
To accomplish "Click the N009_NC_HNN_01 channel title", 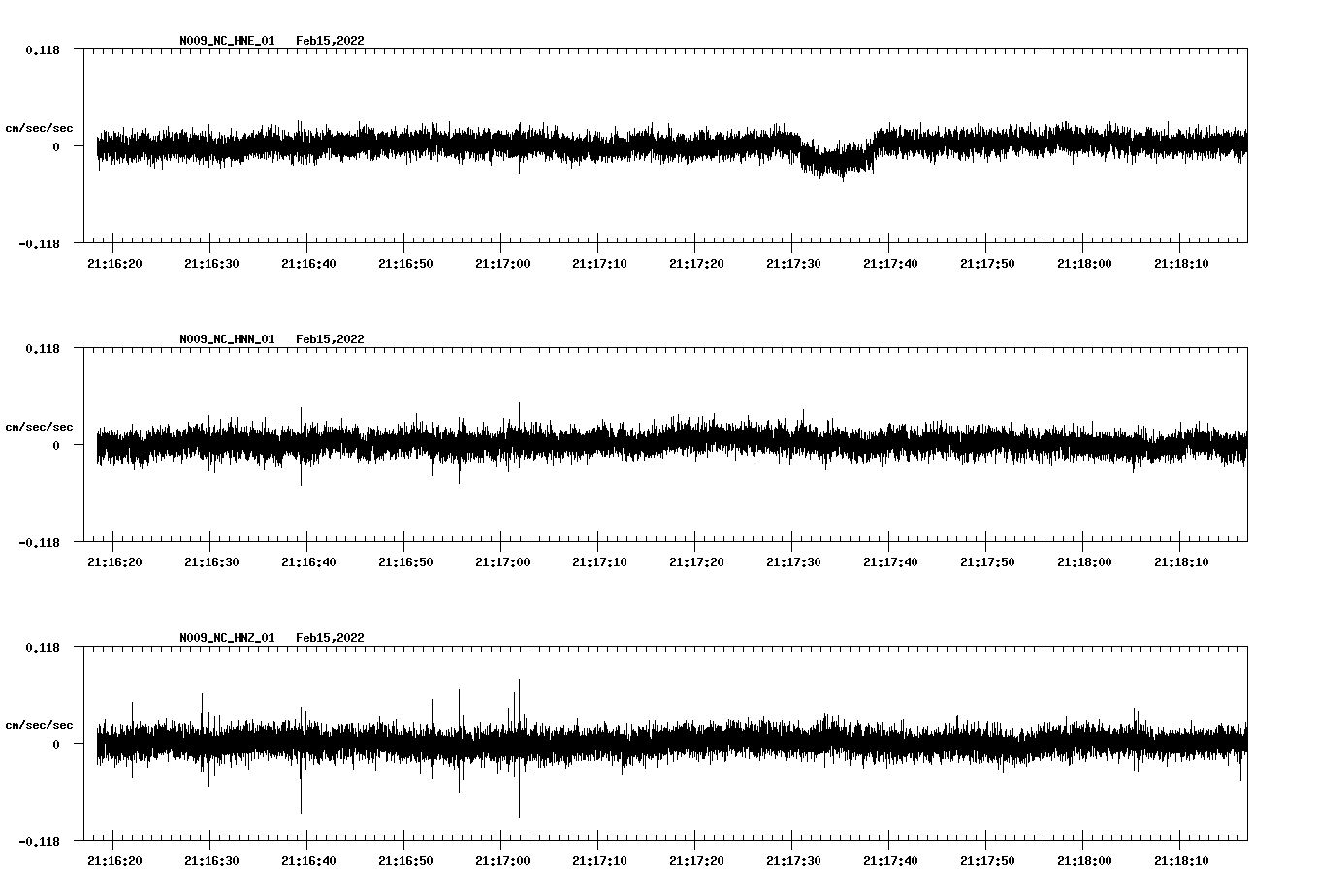I will tap(227, 339).
